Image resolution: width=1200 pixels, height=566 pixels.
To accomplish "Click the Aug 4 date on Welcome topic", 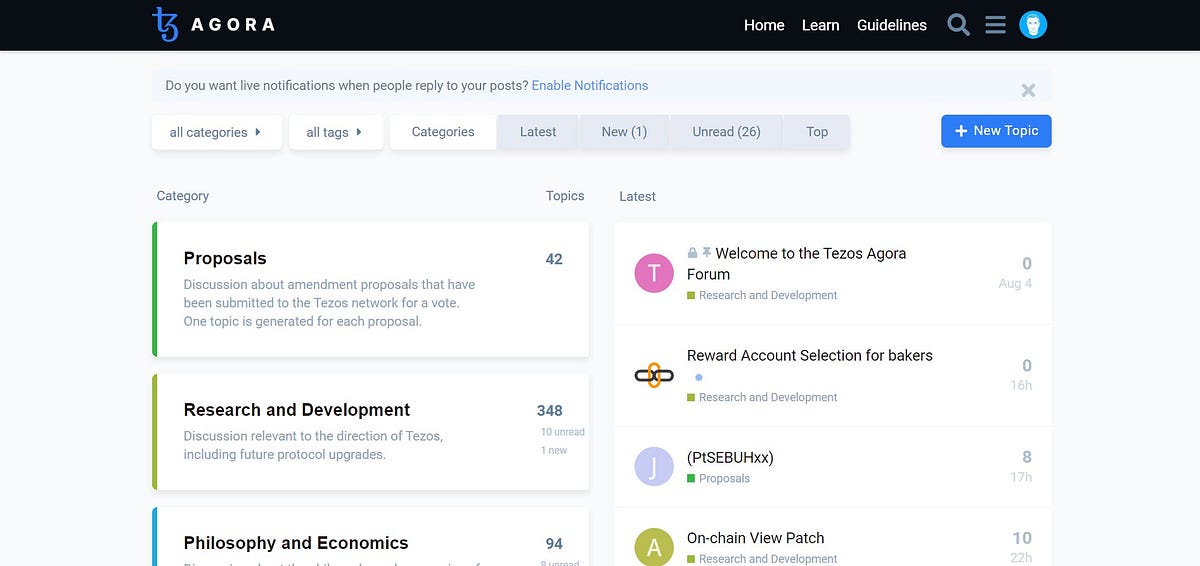I will [x=1015, y=283].
